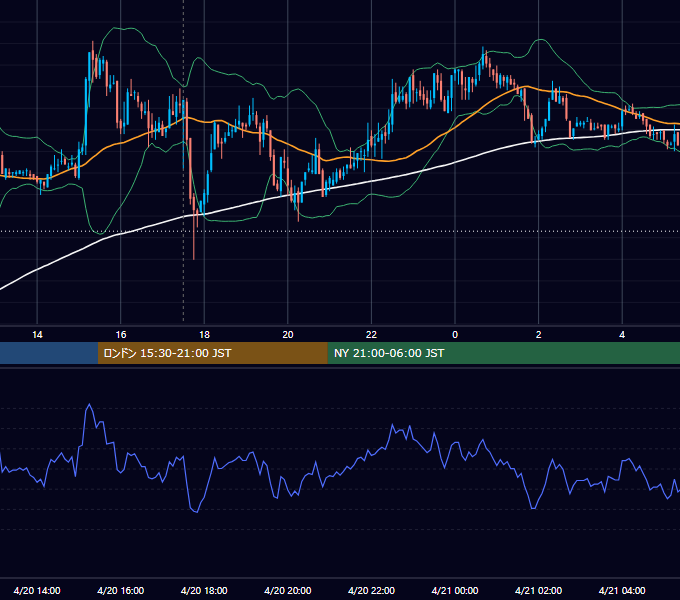The height and width of the screenshot is (600, 680).
Task: Click the 4/20 22:00 date label
Action: 371,590
